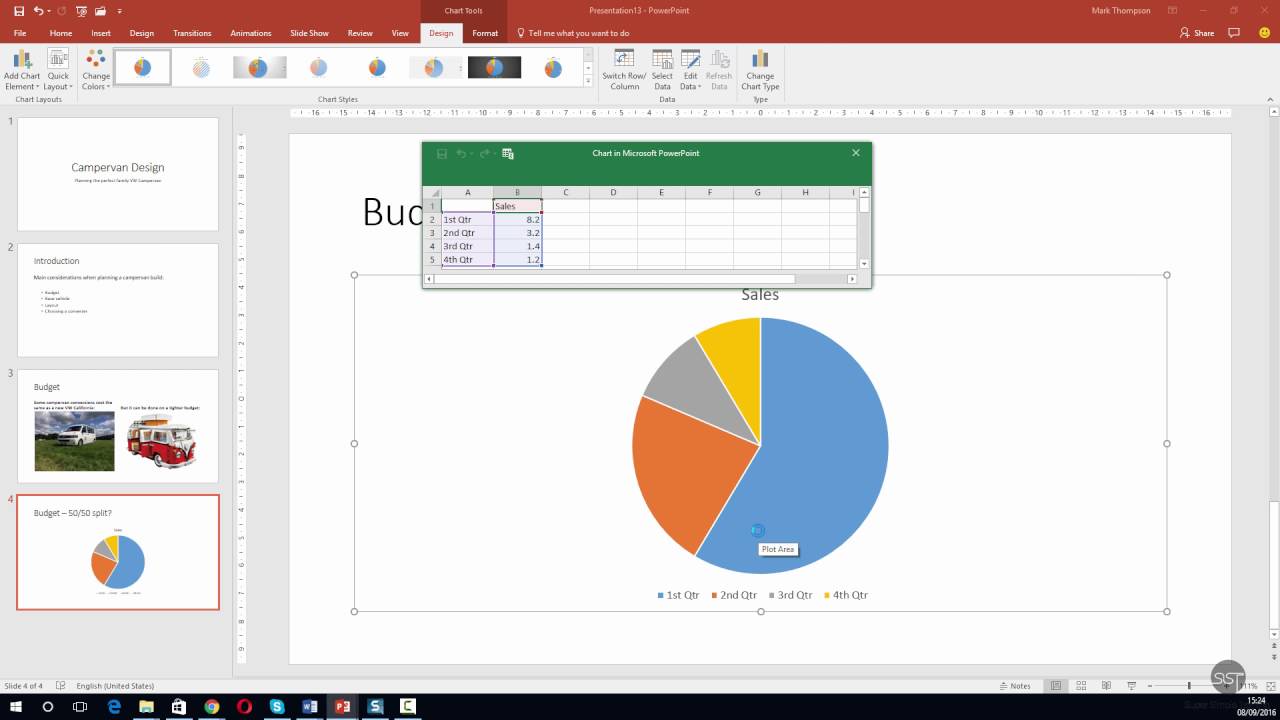Click the Undo arrow in title bar

click(38, 10)
